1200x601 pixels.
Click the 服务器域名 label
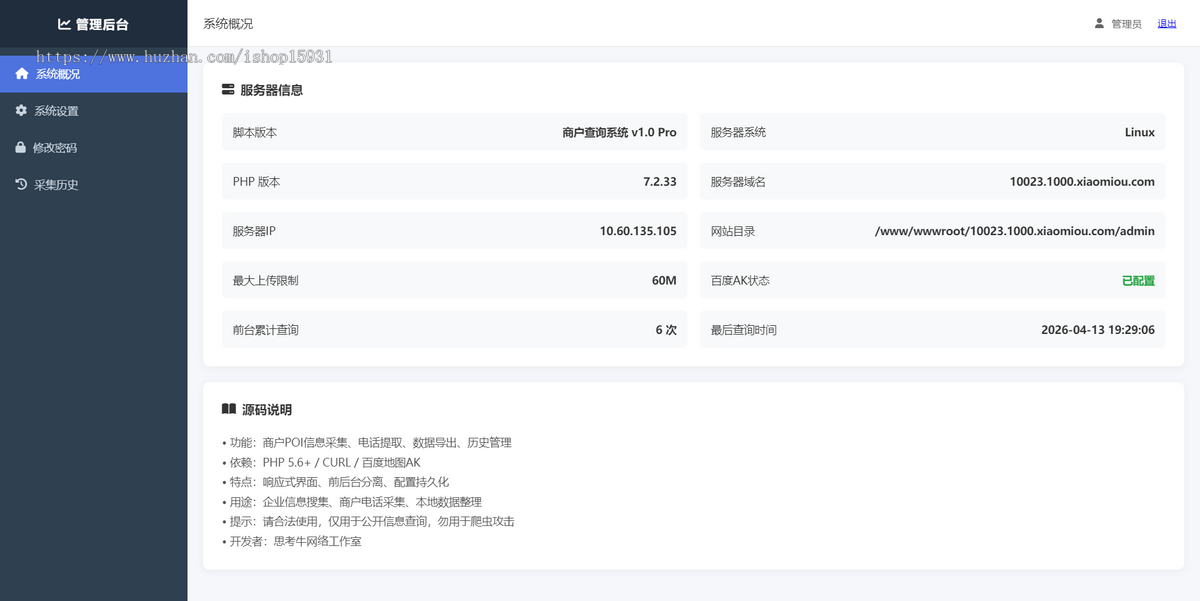point(738,182)
